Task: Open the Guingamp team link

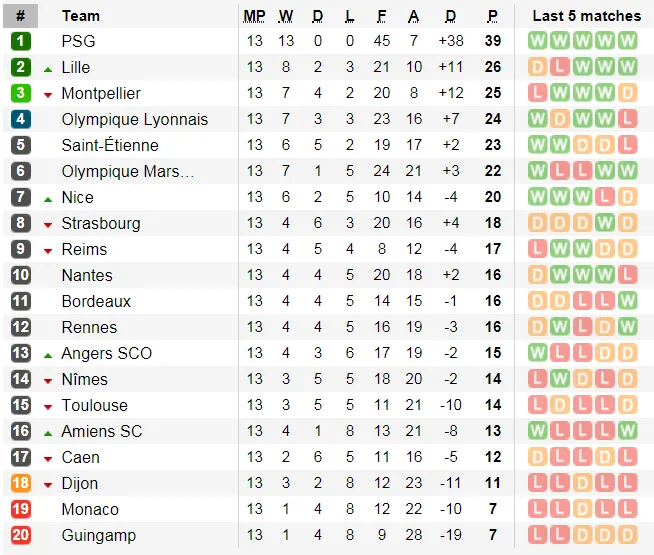Action: (99, 535)
